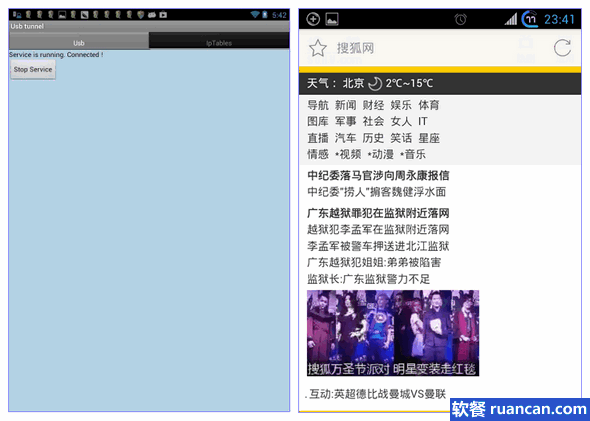Open article 广东越狱犯姐姐:弟弟被陷害
The image size is (590, 421).
click(374, 263)
